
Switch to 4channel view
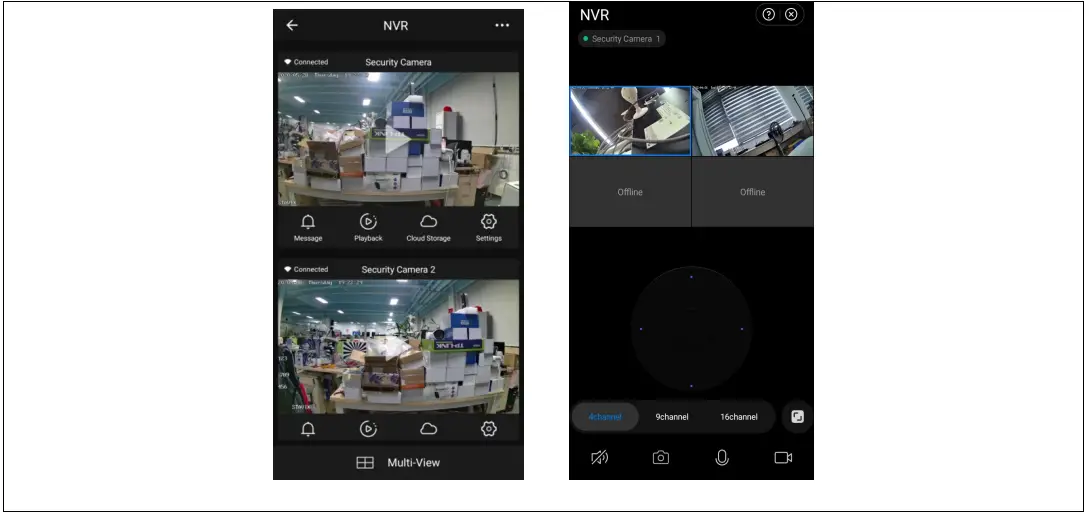pyautogui.click(x=605, y=417)
